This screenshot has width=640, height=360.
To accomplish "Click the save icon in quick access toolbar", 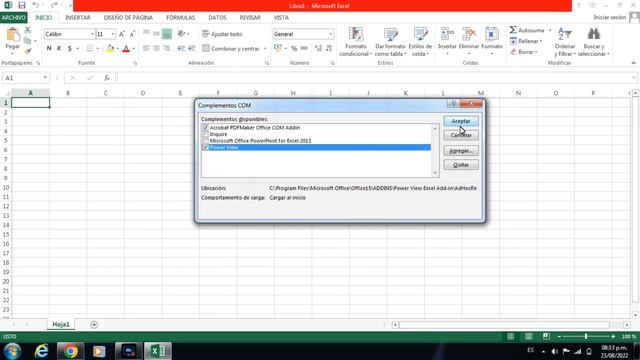I will point(22,5).
